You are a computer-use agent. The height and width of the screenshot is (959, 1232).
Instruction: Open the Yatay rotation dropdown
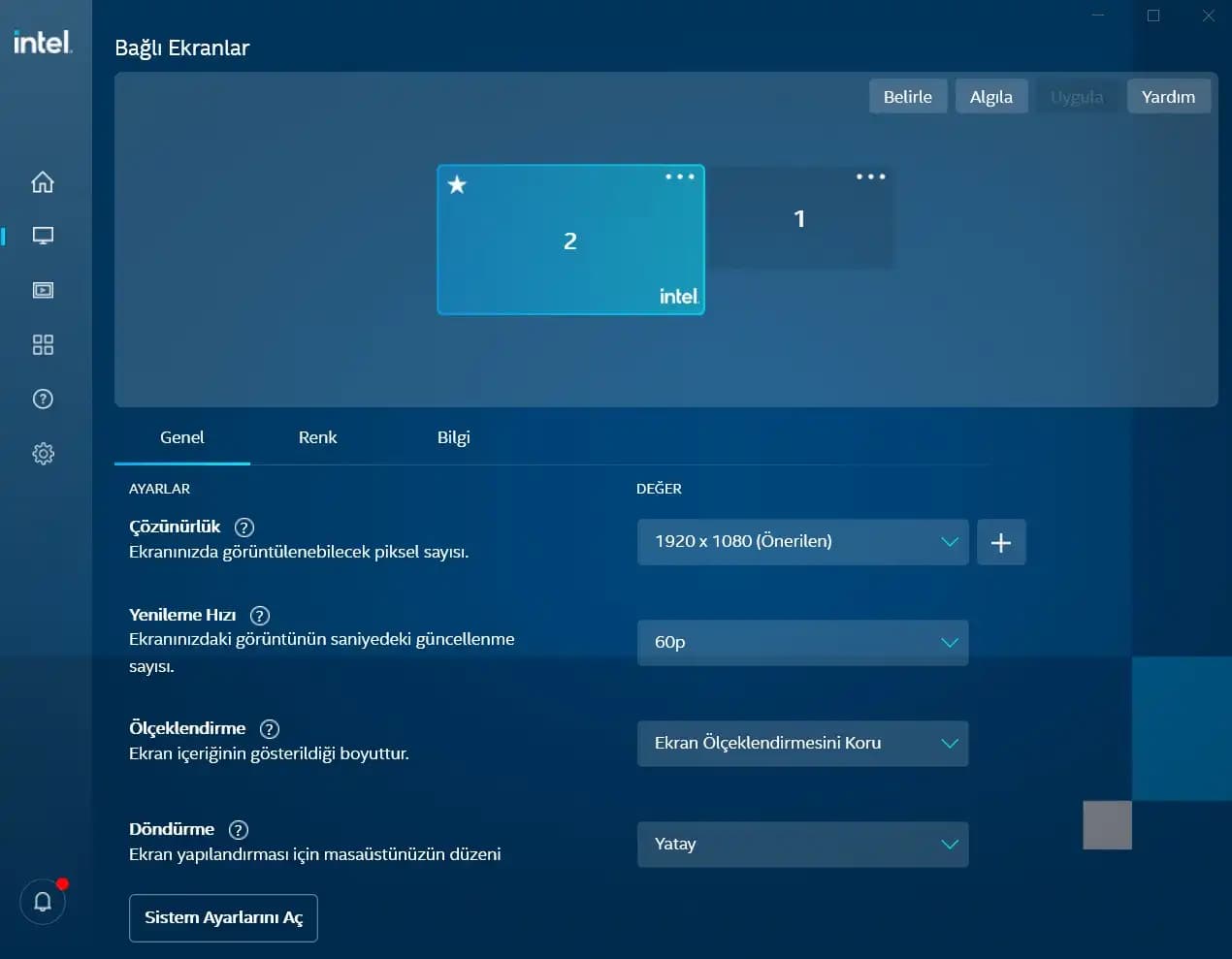tap(802, 845)
